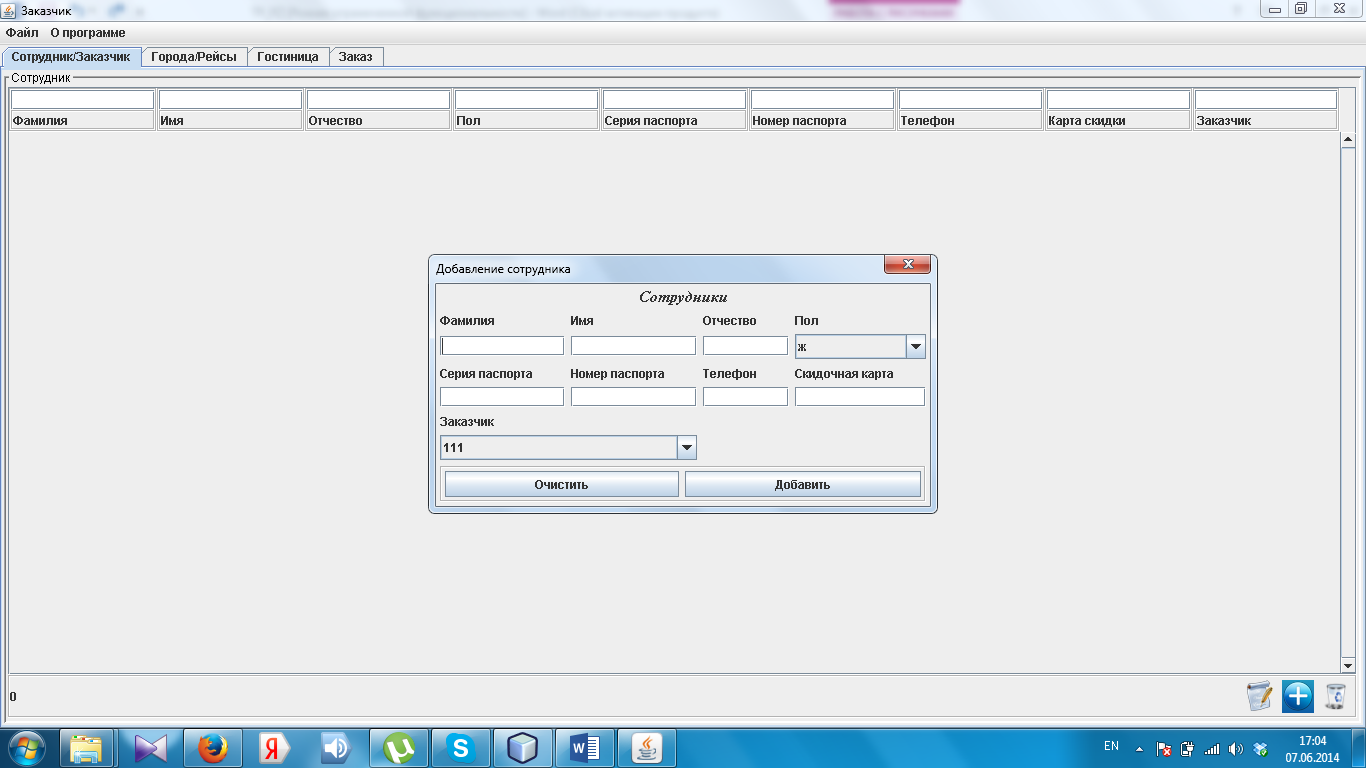Click the table scrollbar up arrow
Screen dimensions: 1366x768
pos(1347,139)
